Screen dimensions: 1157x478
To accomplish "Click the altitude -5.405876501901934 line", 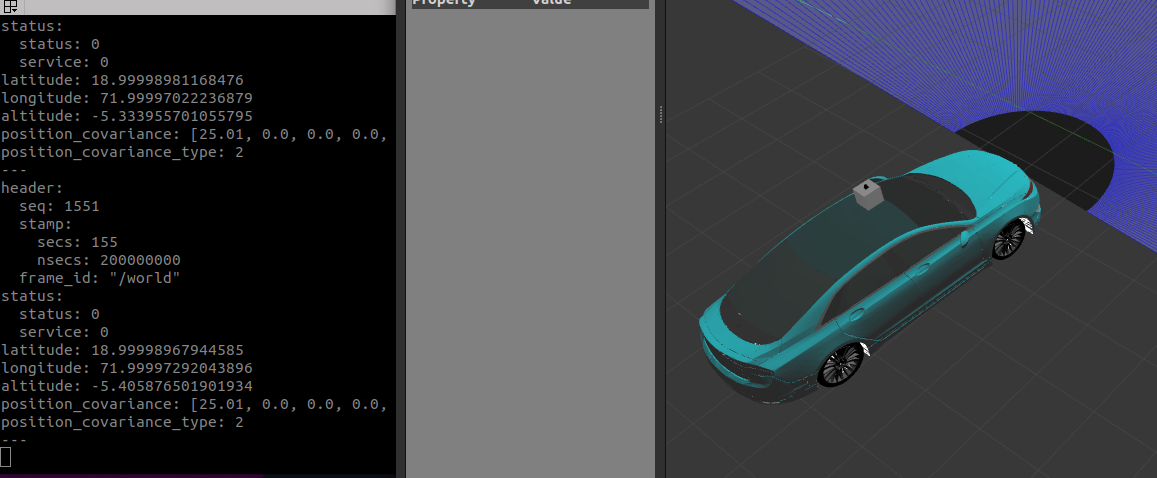I will coord(127,386).
